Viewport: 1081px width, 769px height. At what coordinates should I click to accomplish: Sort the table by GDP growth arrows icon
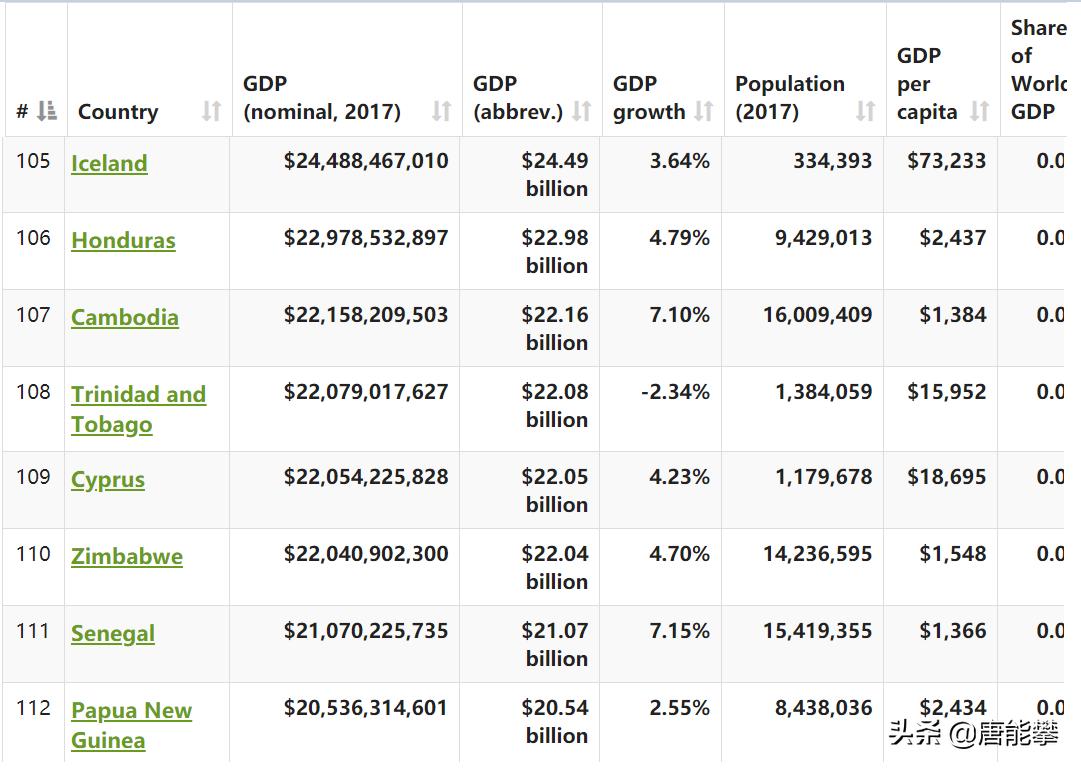click(700, 112)
